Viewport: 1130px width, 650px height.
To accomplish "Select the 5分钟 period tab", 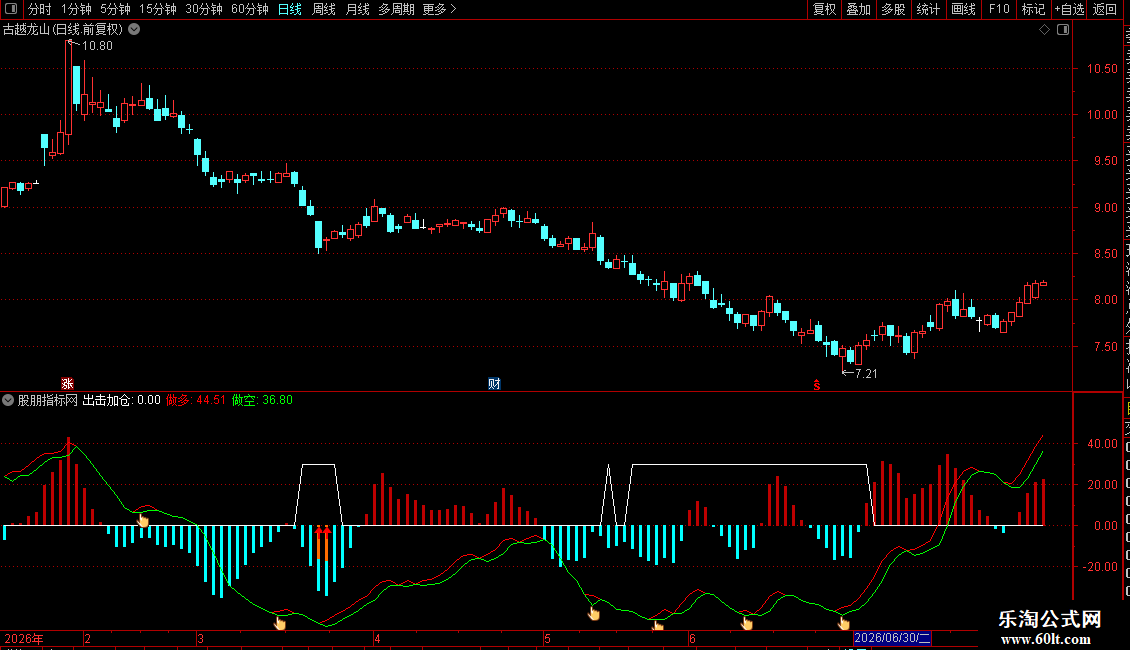I will tap(115, 9).
